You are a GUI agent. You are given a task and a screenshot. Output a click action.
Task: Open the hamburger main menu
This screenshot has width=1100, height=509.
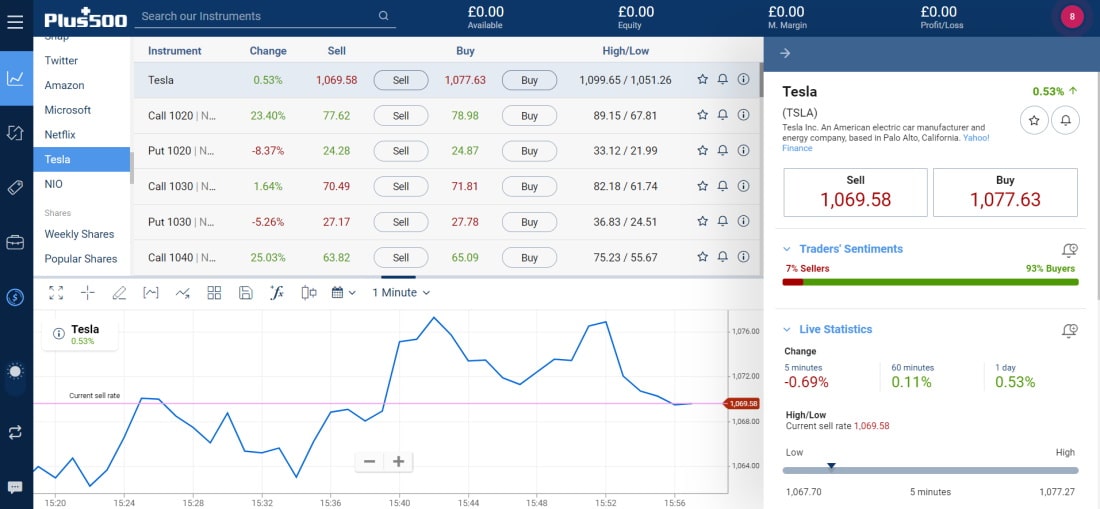tap(15, 22)
